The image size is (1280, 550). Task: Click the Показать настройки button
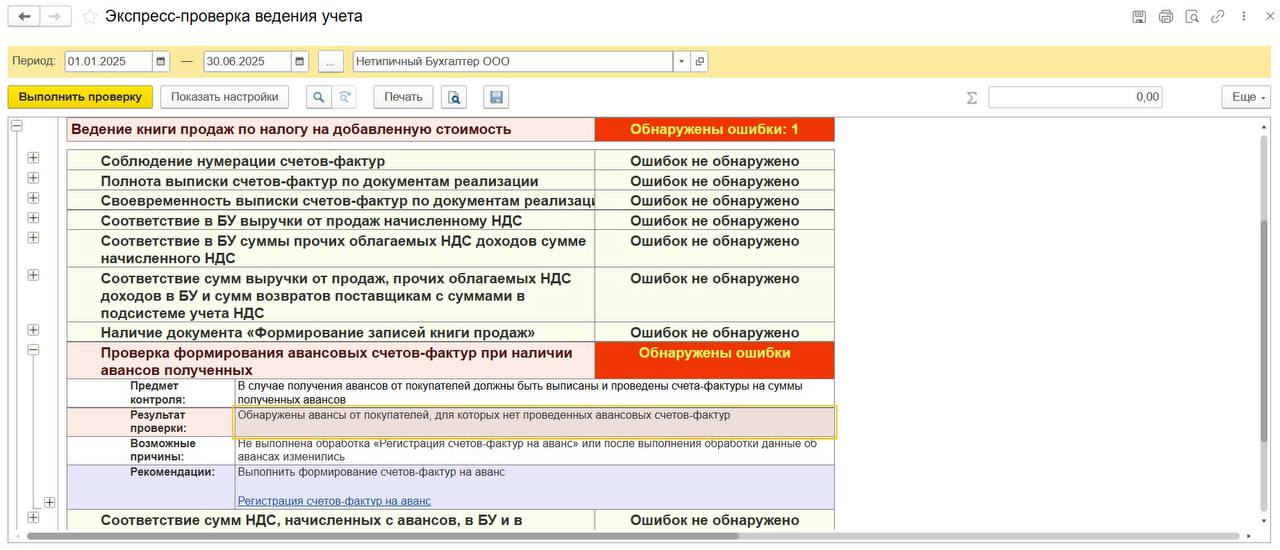(x=224, y=97)
